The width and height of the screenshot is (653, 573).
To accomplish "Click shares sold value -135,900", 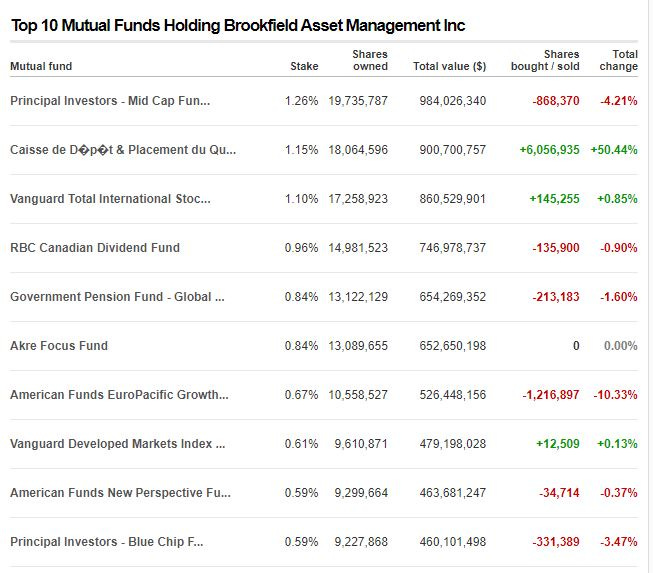I will (x=556, y=248).
